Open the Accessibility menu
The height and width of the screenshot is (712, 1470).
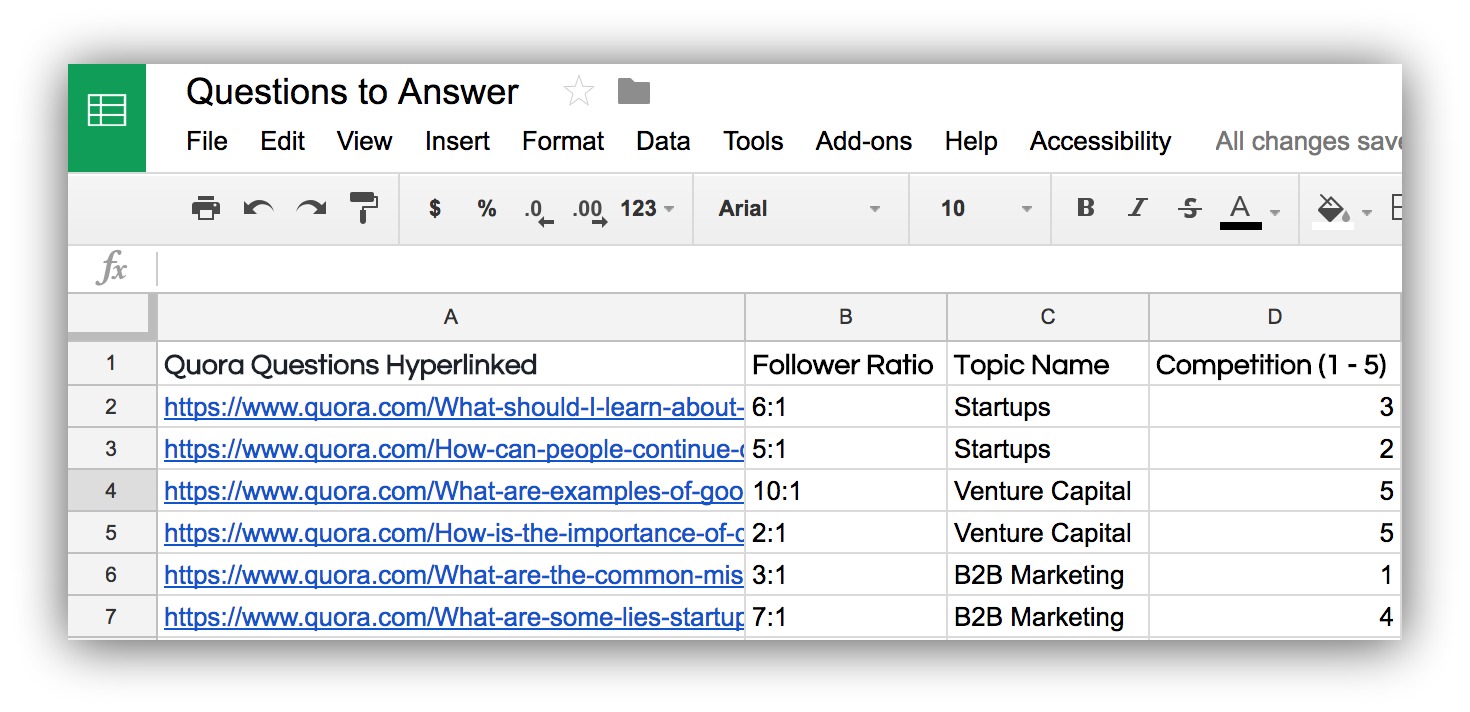[x=1100, y=141]
